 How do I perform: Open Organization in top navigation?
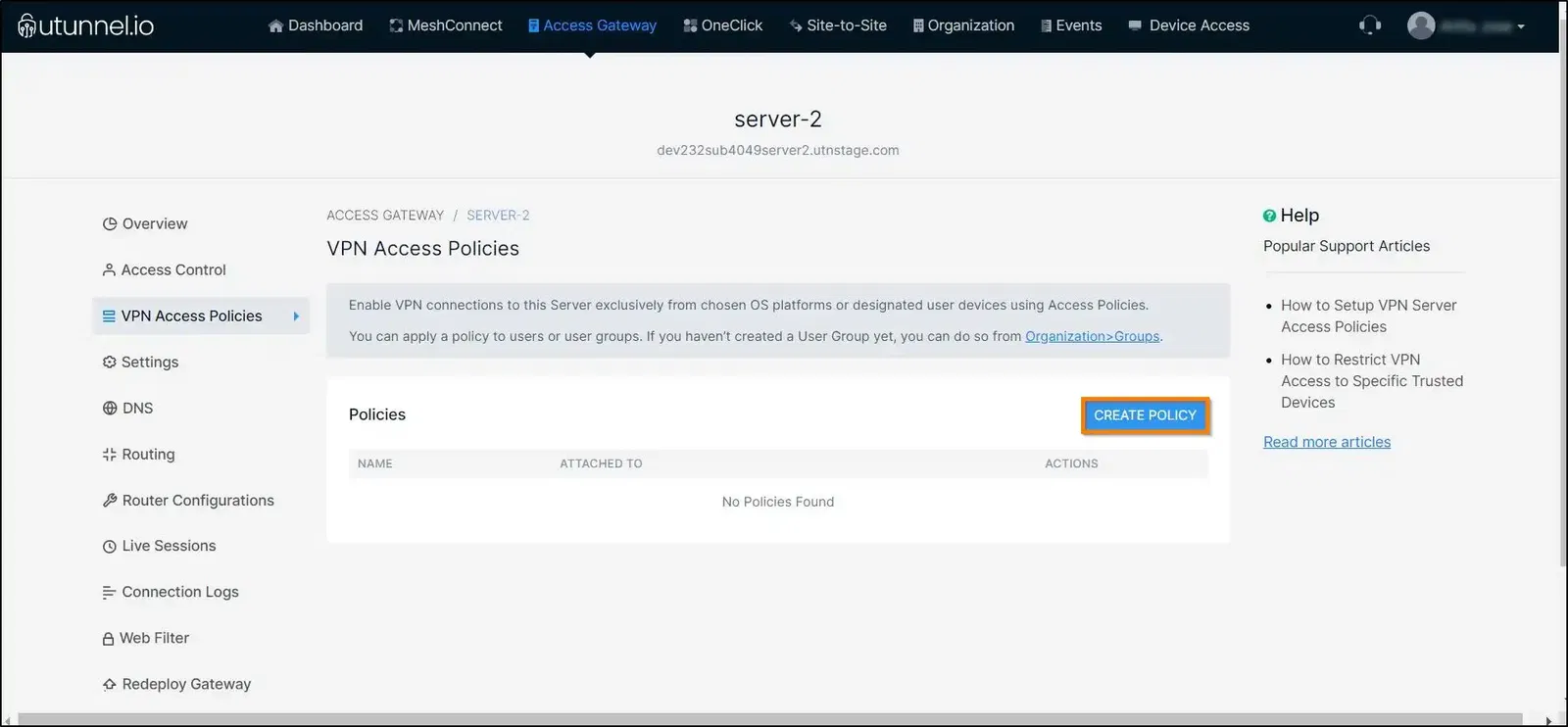click(963, 25)
